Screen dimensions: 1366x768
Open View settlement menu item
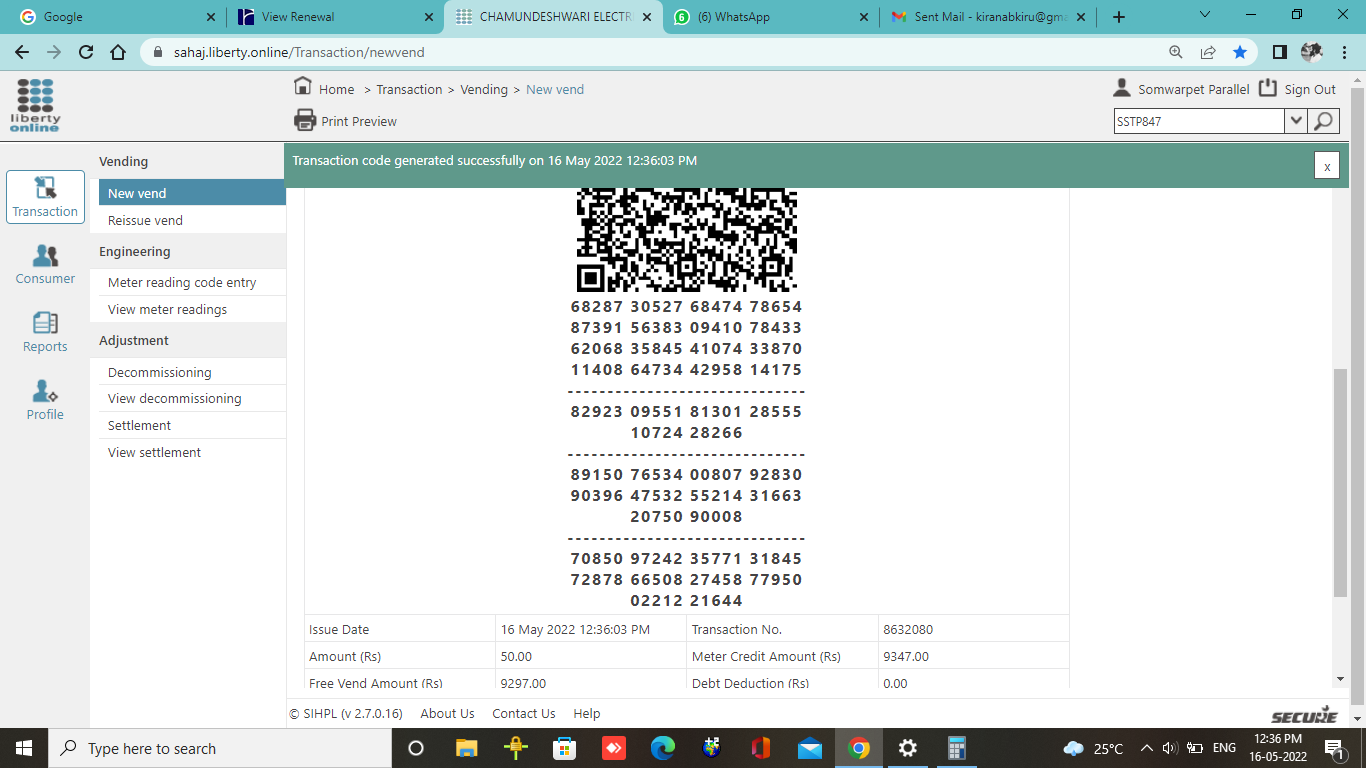pos(193,452)
